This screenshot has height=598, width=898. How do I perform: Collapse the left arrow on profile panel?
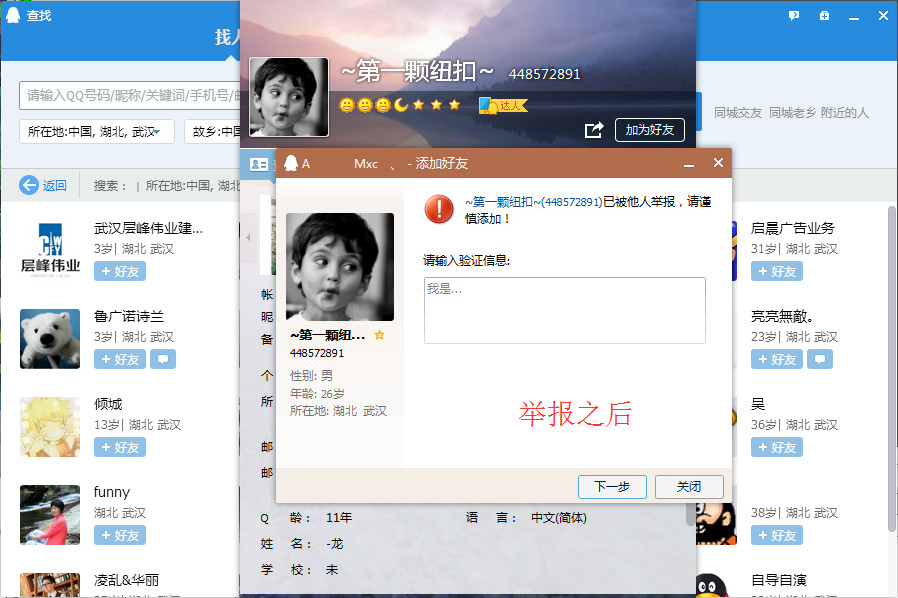click(x=248, y=238)
